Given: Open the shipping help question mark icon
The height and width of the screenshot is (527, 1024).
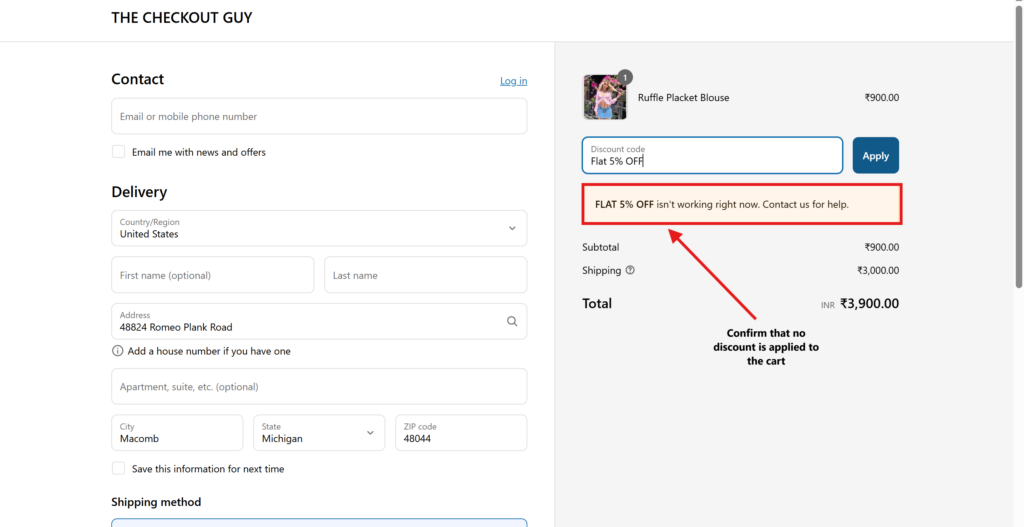Looking at the screenshot, I should pyautogui.click(x=630, y=270).
